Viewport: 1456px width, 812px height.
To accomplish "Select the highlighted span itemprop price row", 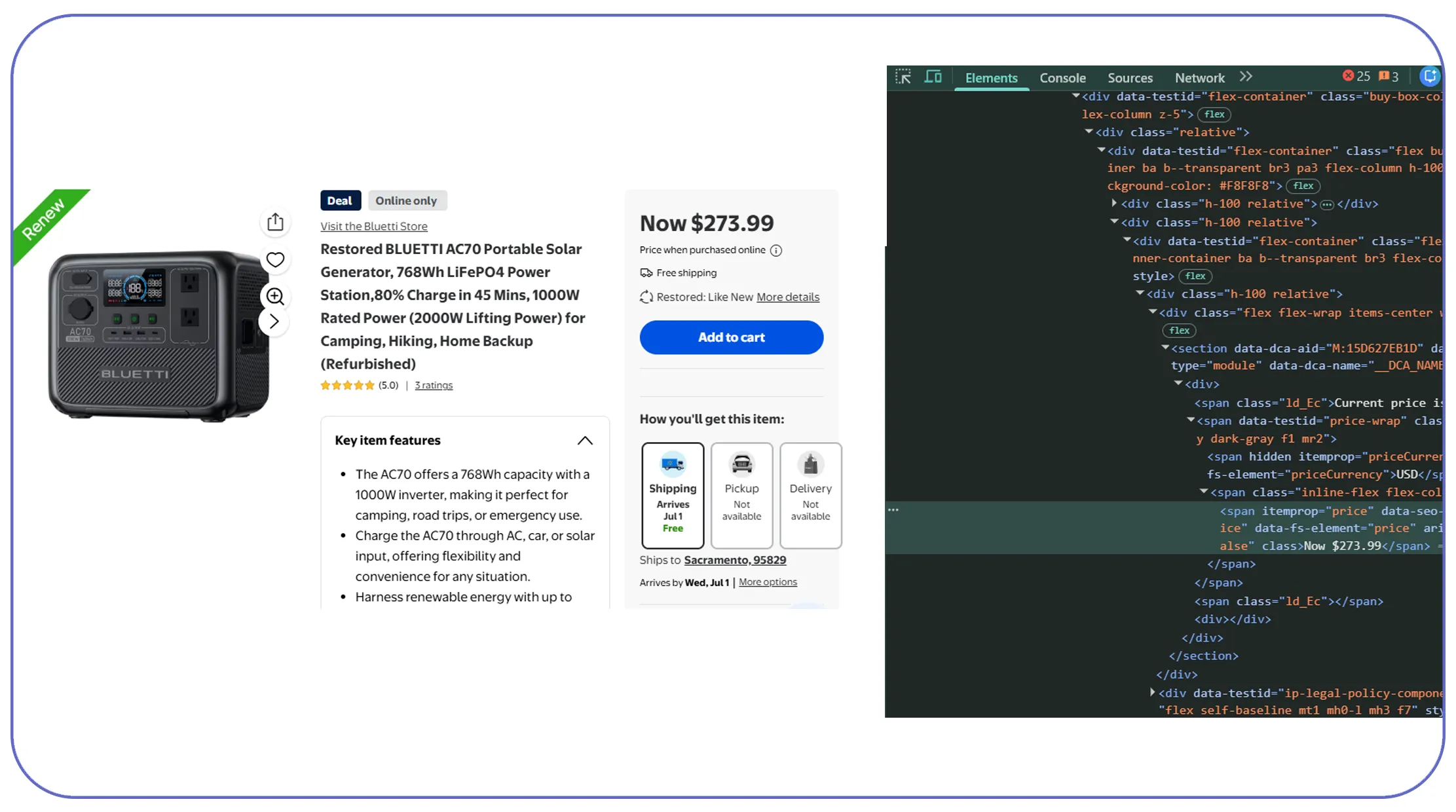I will [x=1163, y=528].
